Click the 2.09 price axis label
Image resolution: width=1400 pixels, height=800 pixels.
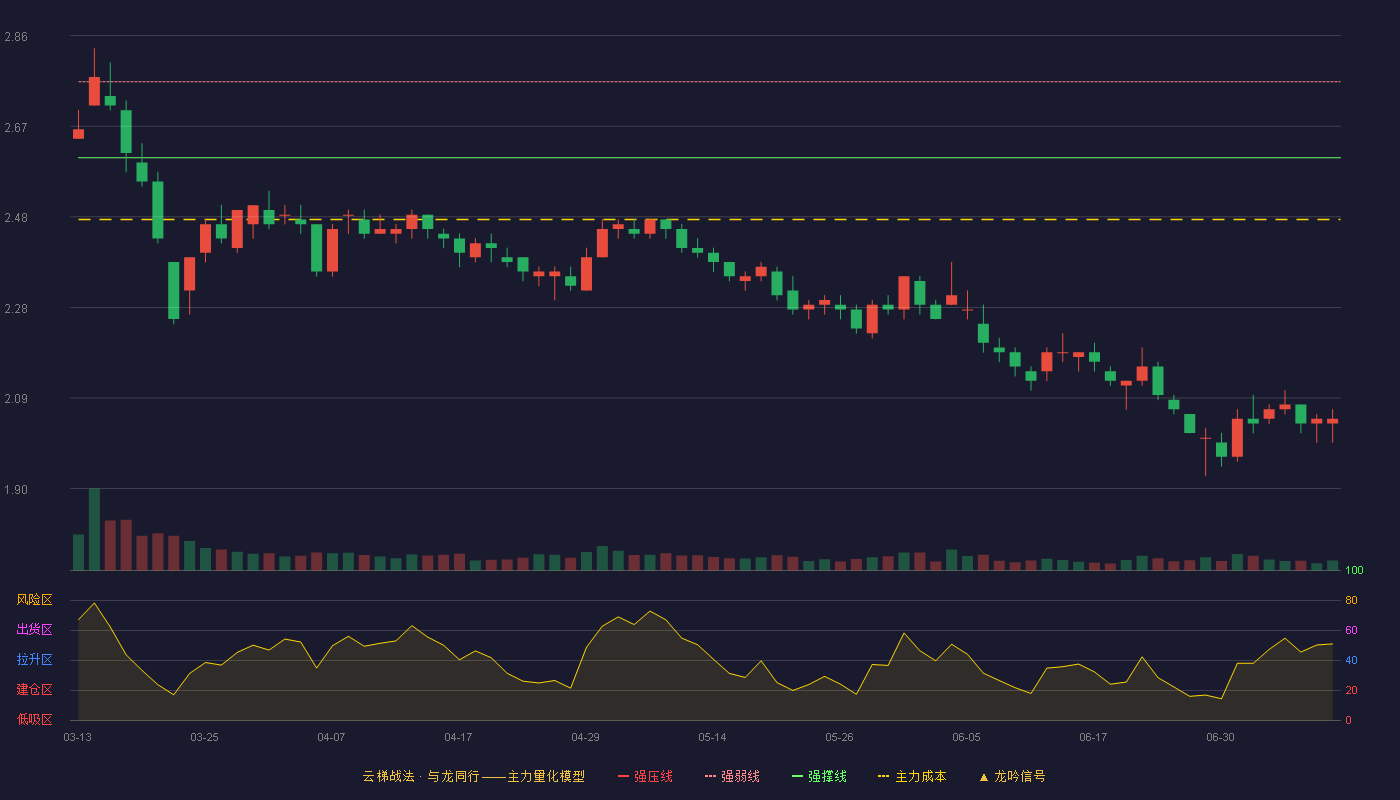[16, 399]
